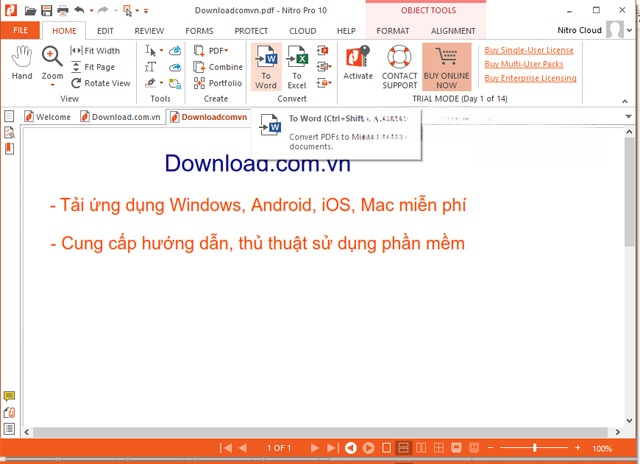Open Buy Single-User License link
This screenshot has width=640, height=464.
pyautogui.click(x=529, y=50)
